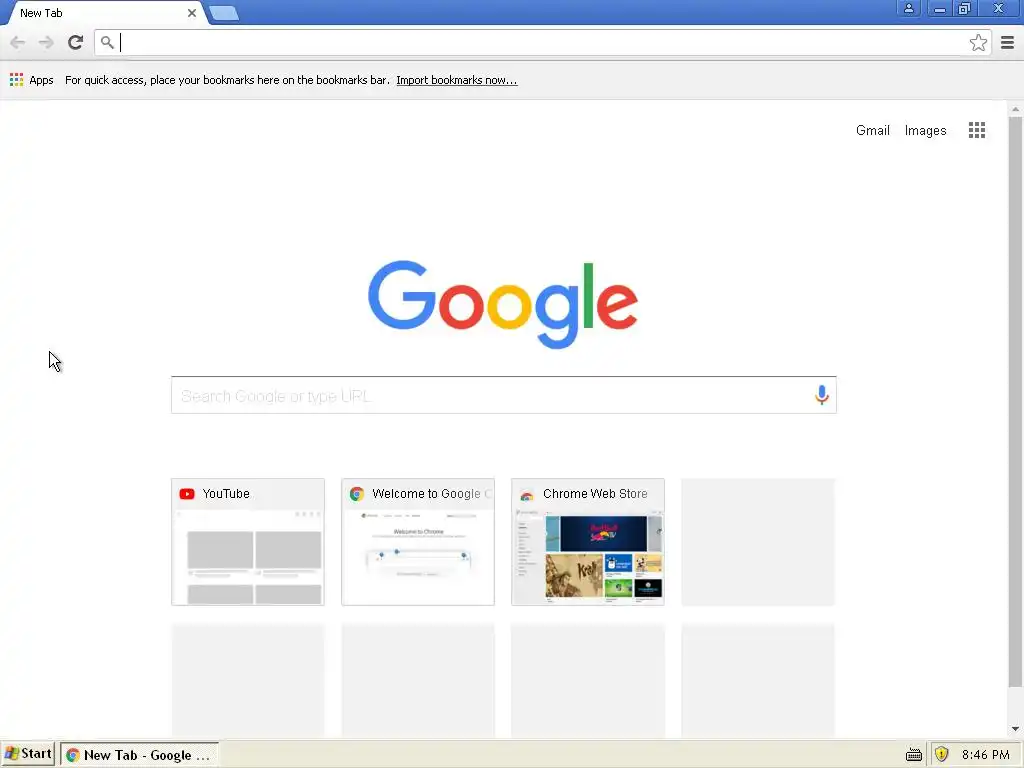1024x768 pixels.
Task: Open the Images link
Action: [x=925, y=131]
